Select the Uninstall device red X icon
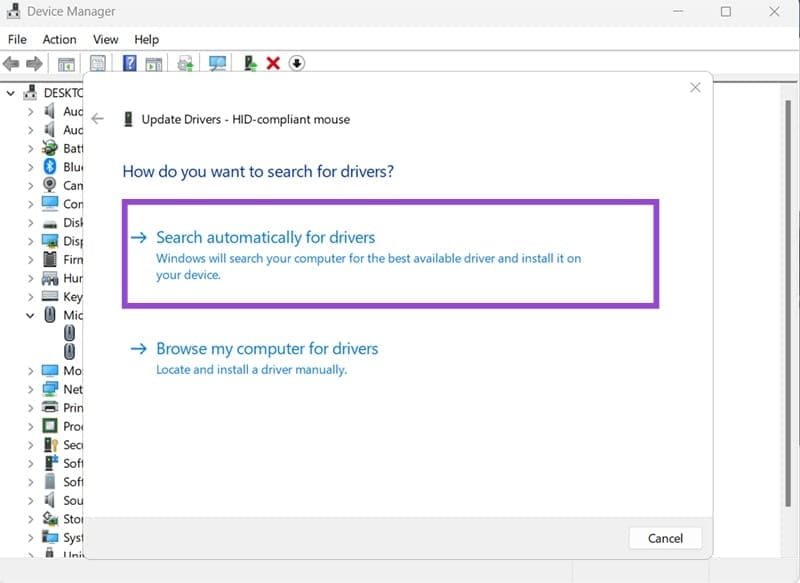Image resolution: width=800 pixels, height=583 pixels. 272,63
